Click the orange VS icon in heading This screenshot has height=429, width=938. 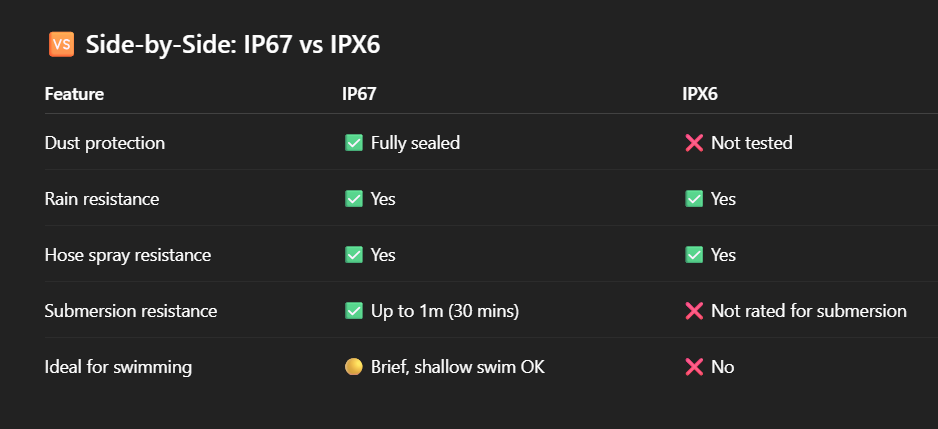61,44
